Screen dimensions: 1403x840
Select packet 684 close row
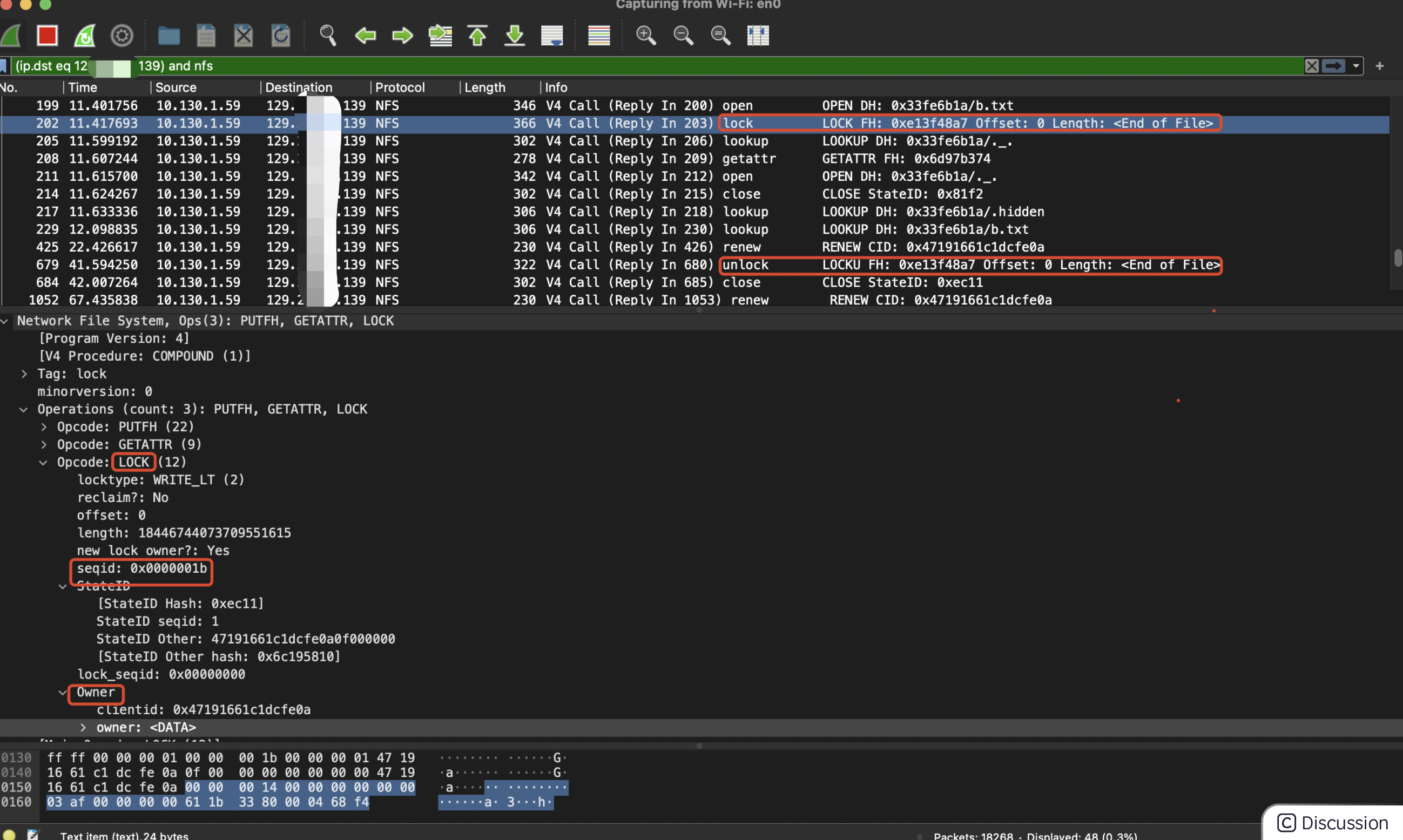coord(694,282)
